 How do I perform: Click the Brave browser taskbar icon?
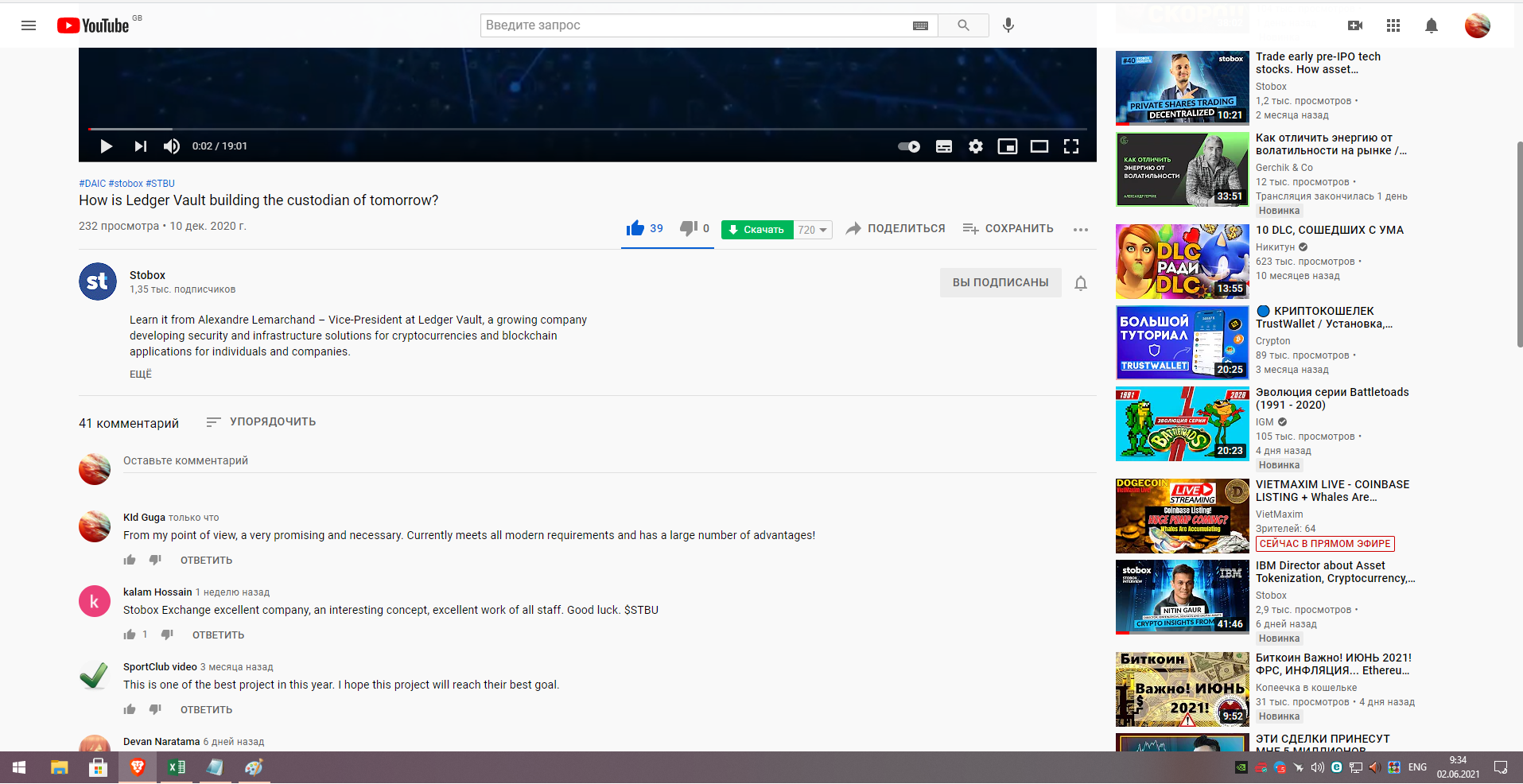pos(138,767)
